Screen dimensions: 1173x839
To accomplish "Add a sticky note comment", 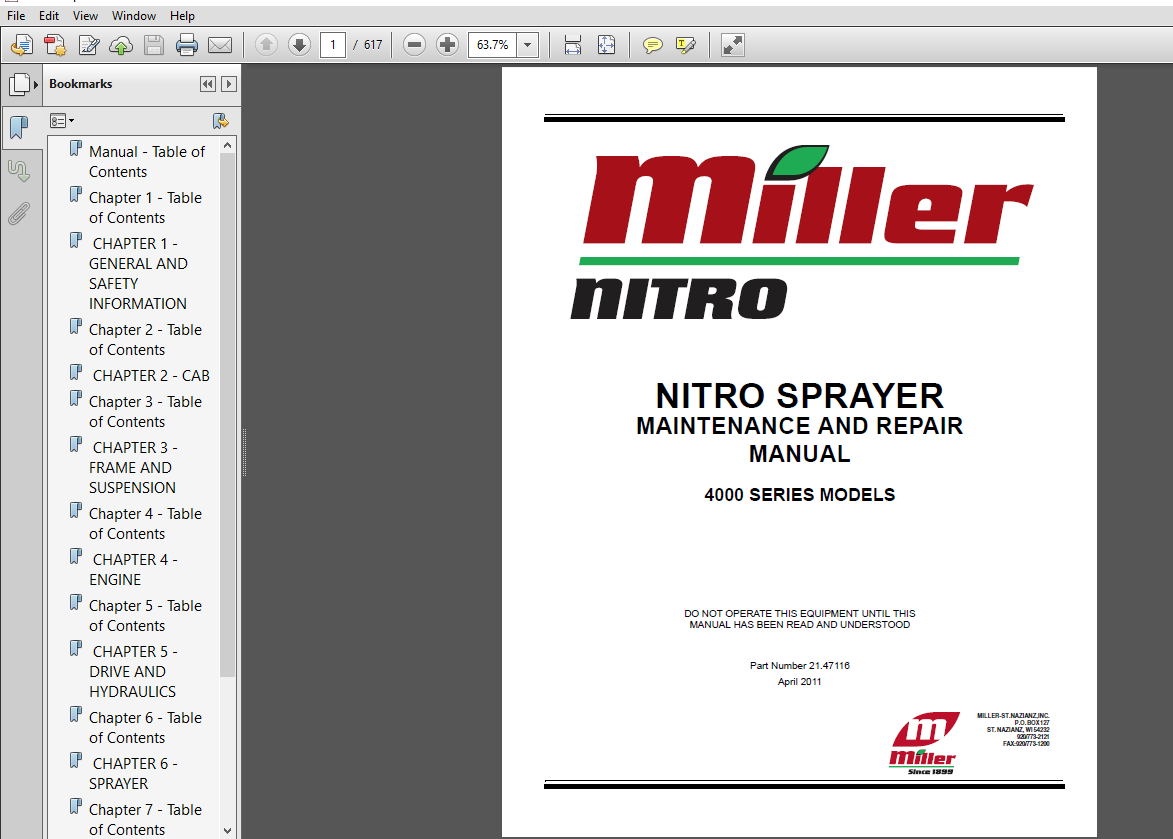I will point(653,46).
